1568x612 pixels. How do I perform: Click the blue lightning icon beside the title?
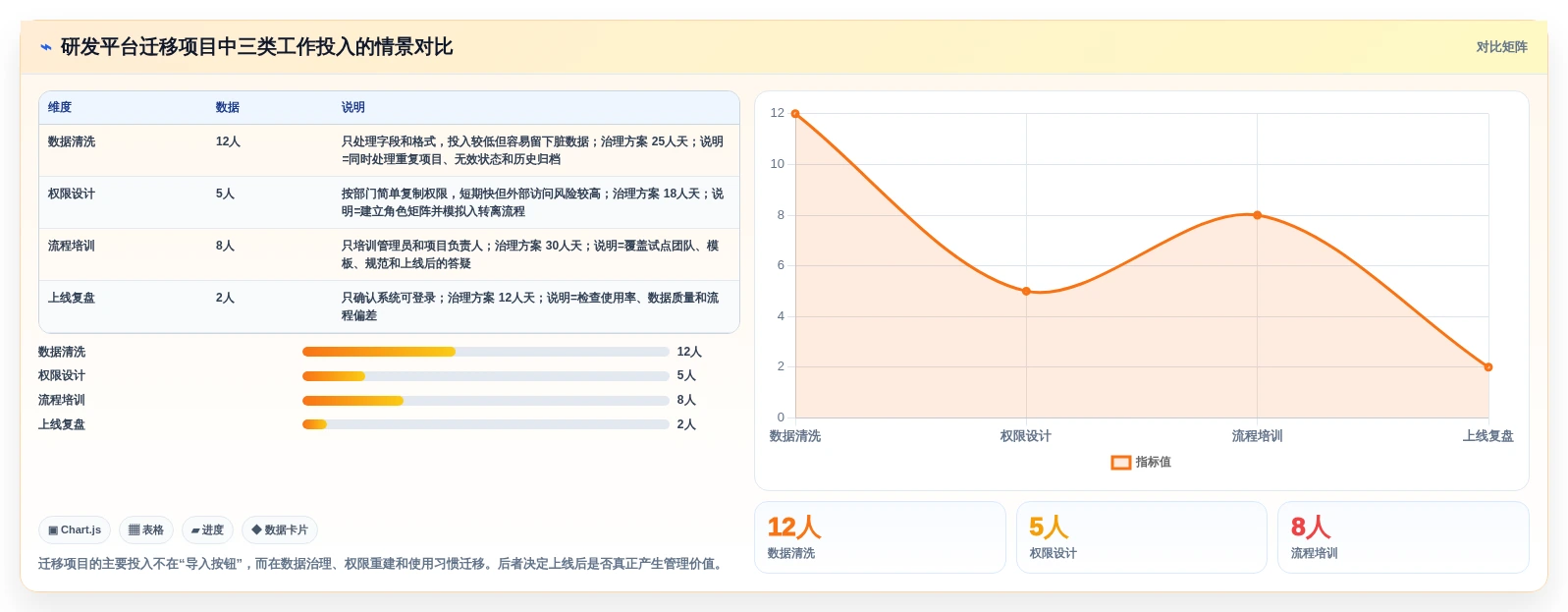point(46,47)
